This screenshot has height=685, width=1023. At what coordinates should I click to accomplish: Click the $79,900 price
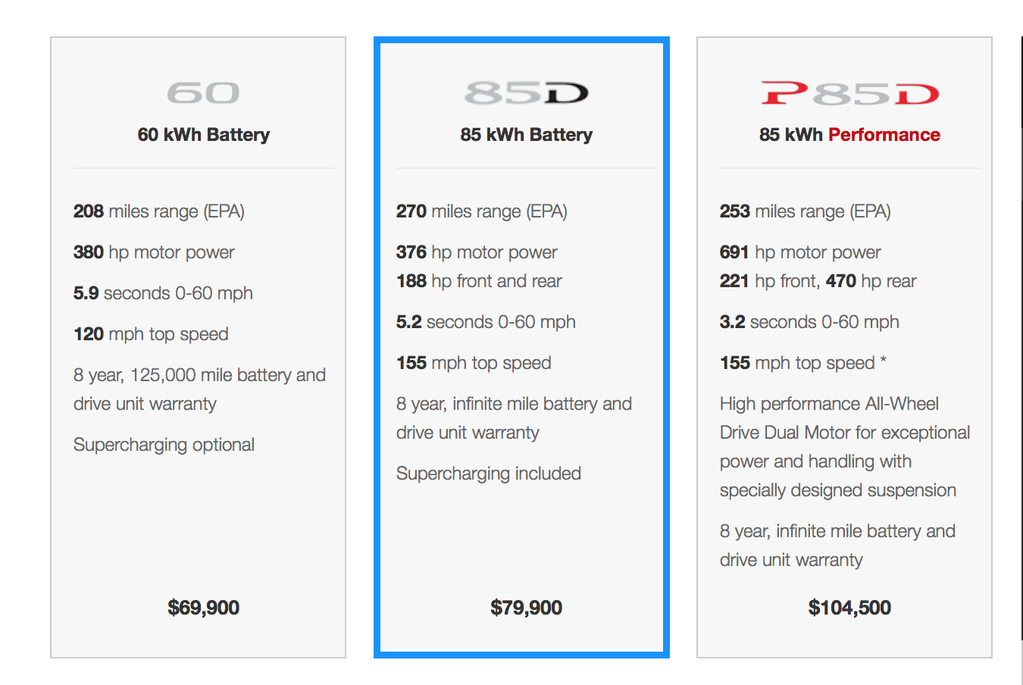pyautogui.click(x=526, y=607)
